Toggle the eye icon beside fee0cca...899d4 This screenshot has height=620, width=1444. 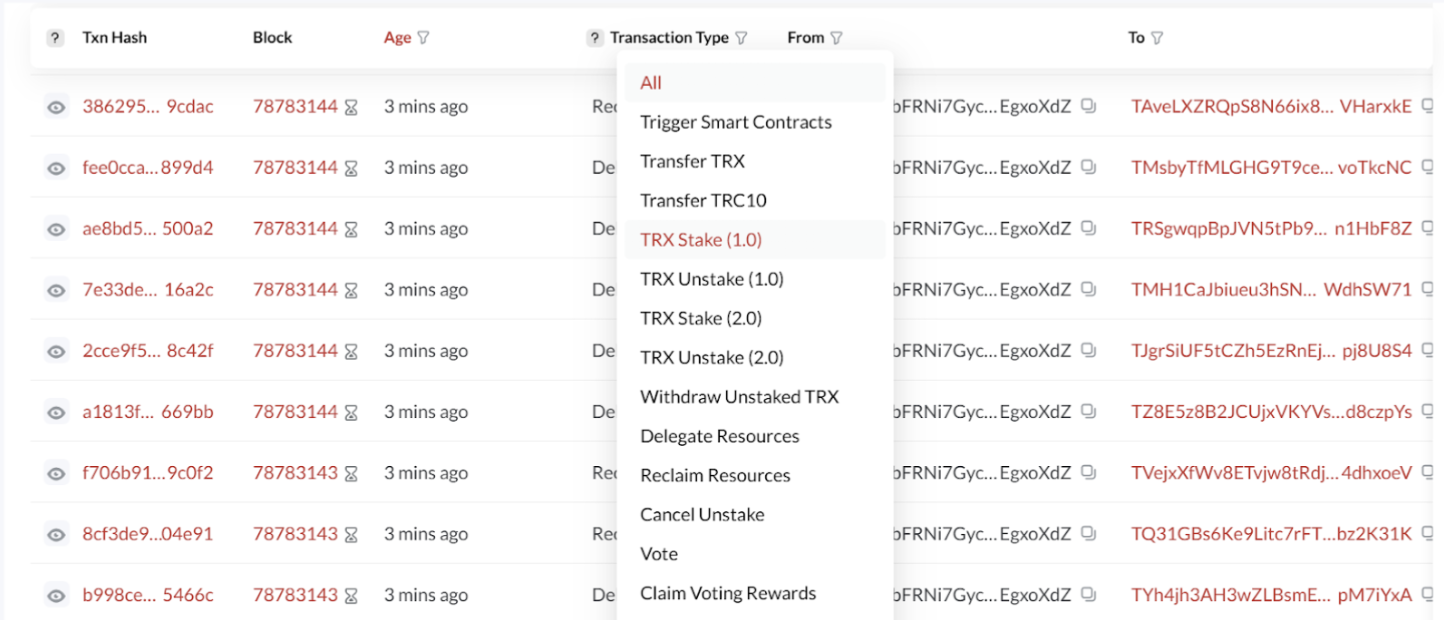[x=56, y=168]
